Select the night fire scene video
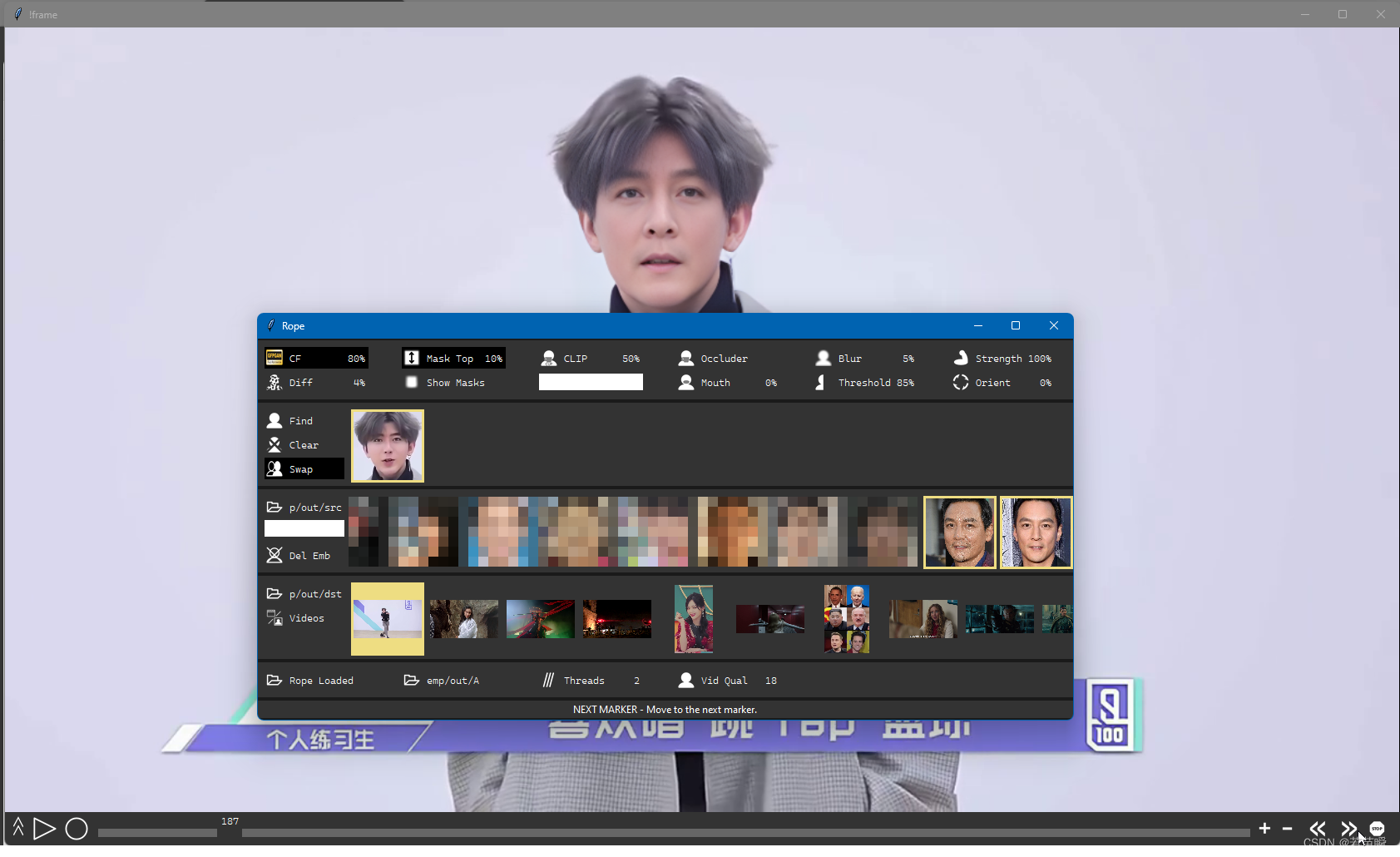Viewport: 1400px width, 857px height. [x=617, y=619]
